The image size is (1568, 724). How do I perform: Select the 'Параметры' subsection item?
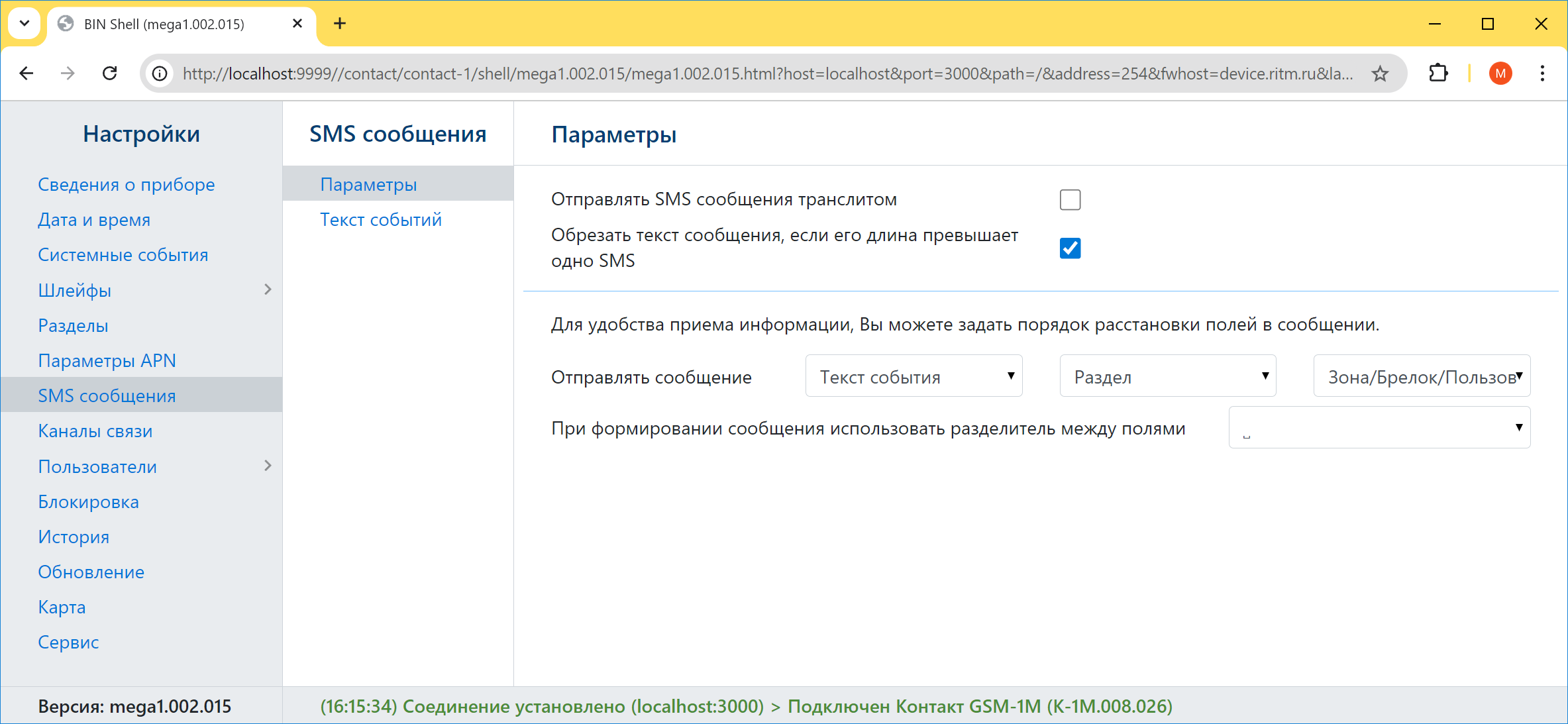[368, 184]
